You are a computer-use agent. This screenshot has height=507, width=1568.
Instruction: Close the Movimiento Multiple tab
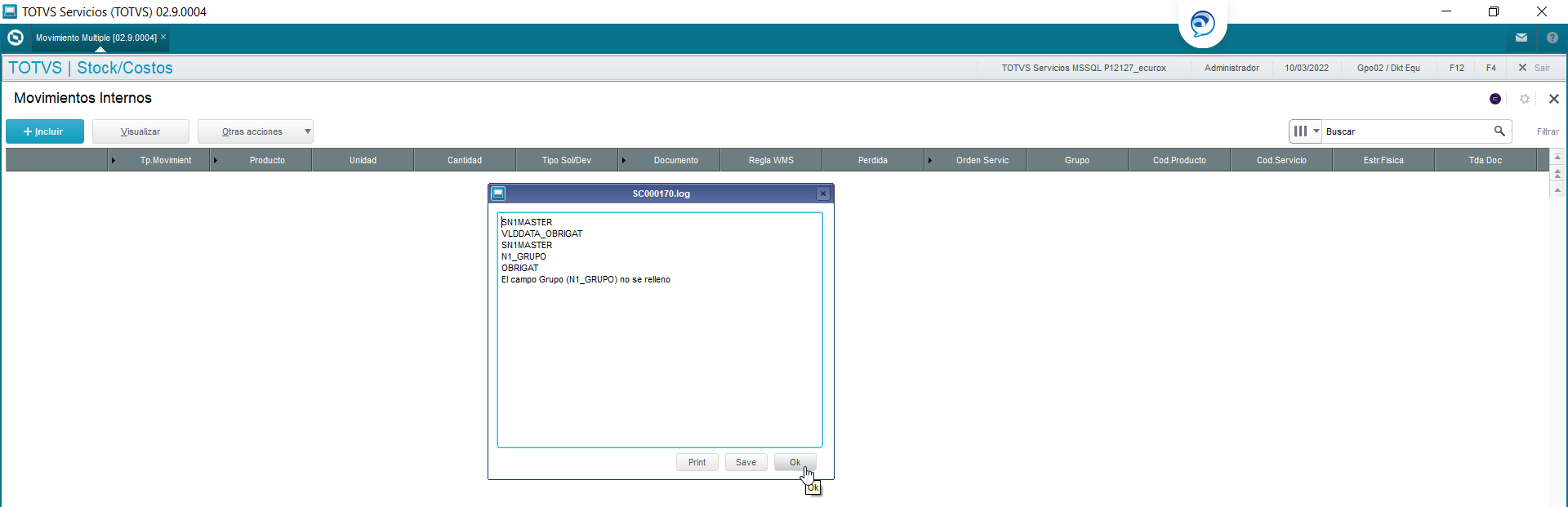(163, 37)
